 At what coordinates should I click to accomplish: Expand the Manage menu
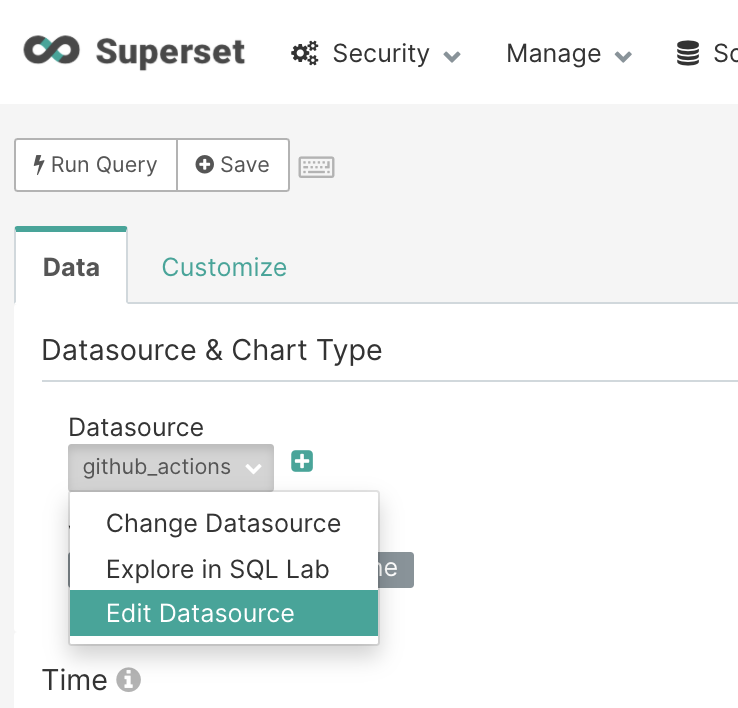tap(569, 53)
